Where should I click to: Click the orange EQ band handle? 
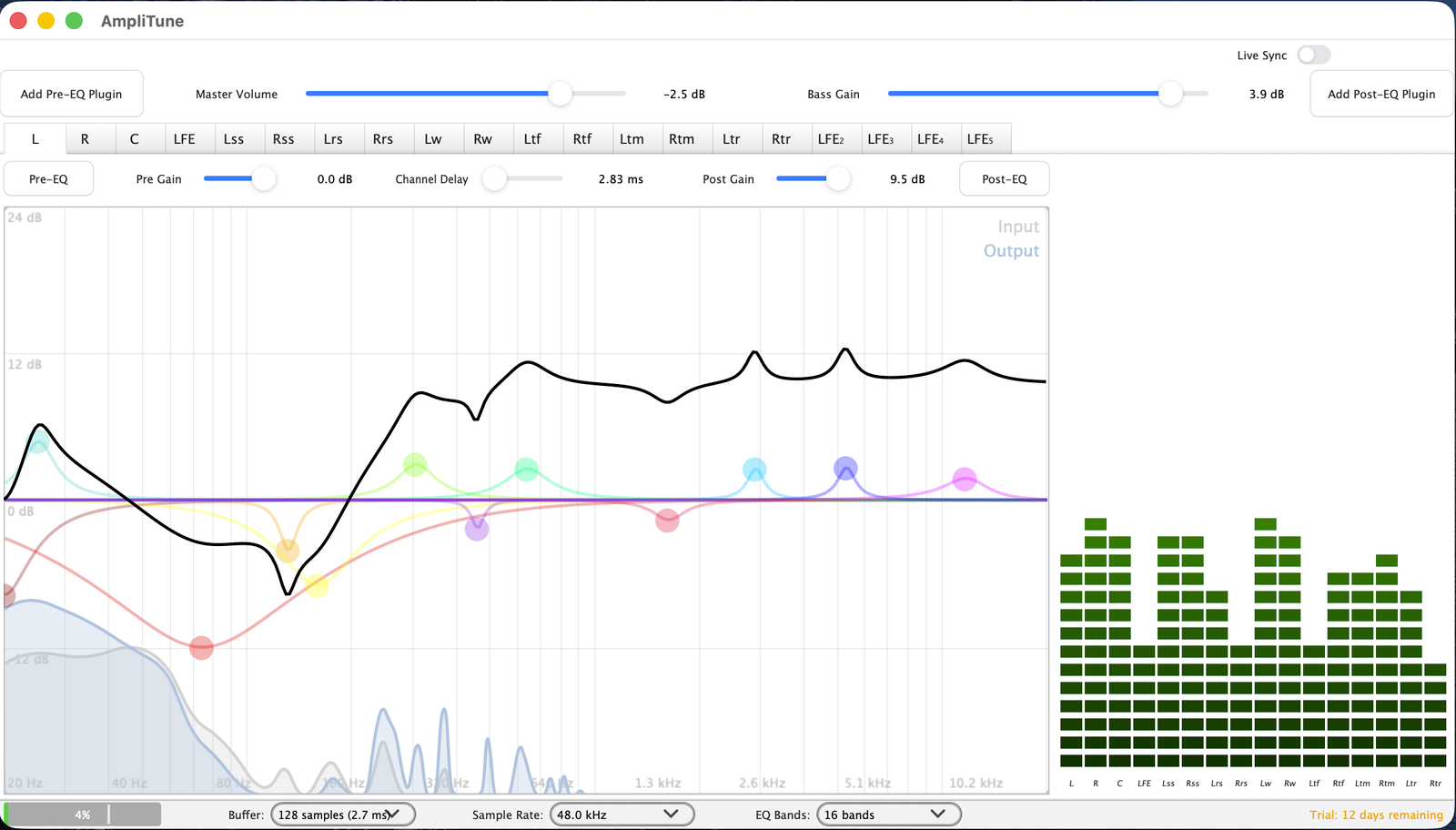[x=288, y=551]
